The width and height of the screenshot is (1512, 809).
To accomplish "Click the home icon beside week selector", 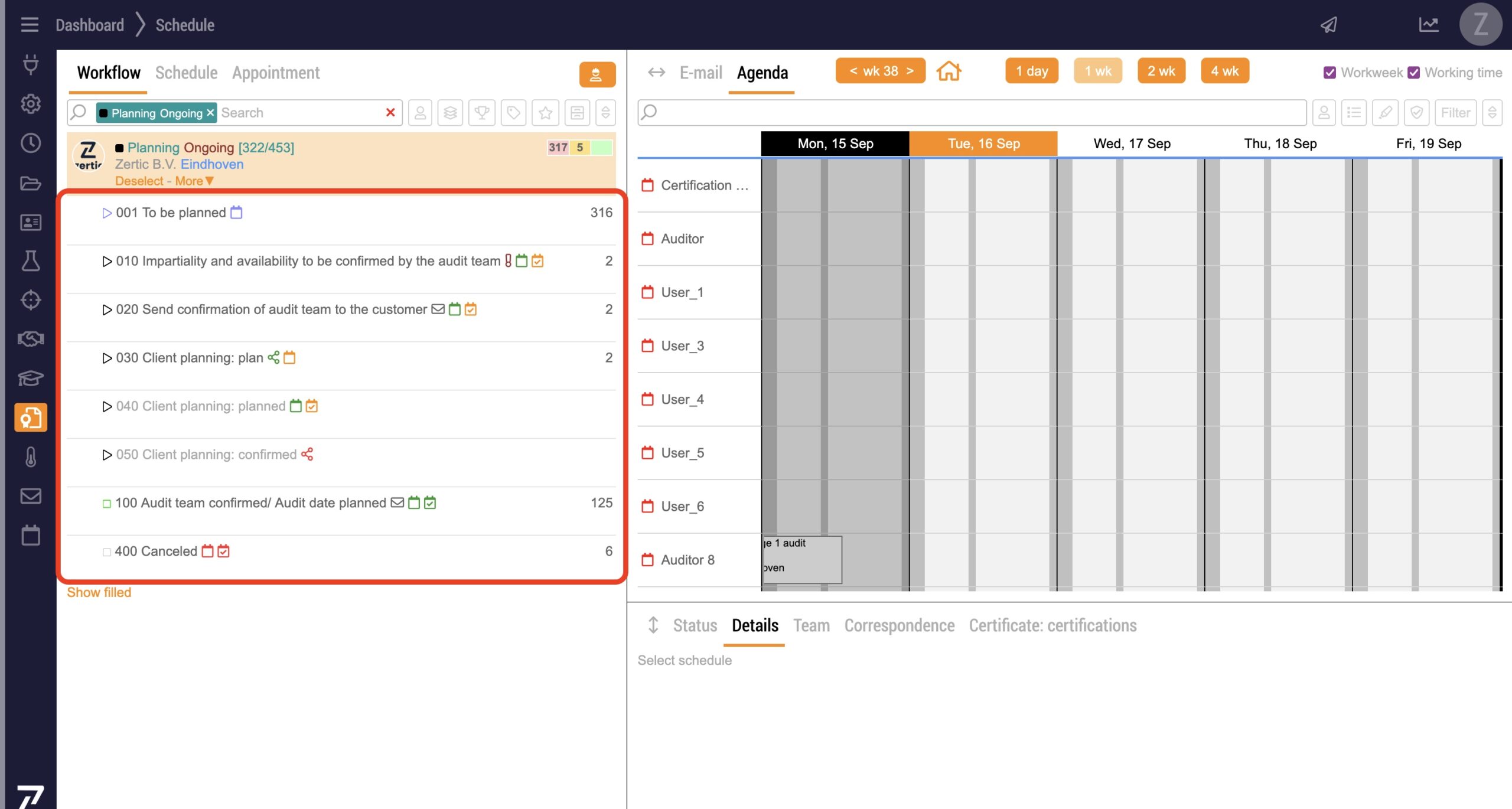I will (x=949, y=71).
